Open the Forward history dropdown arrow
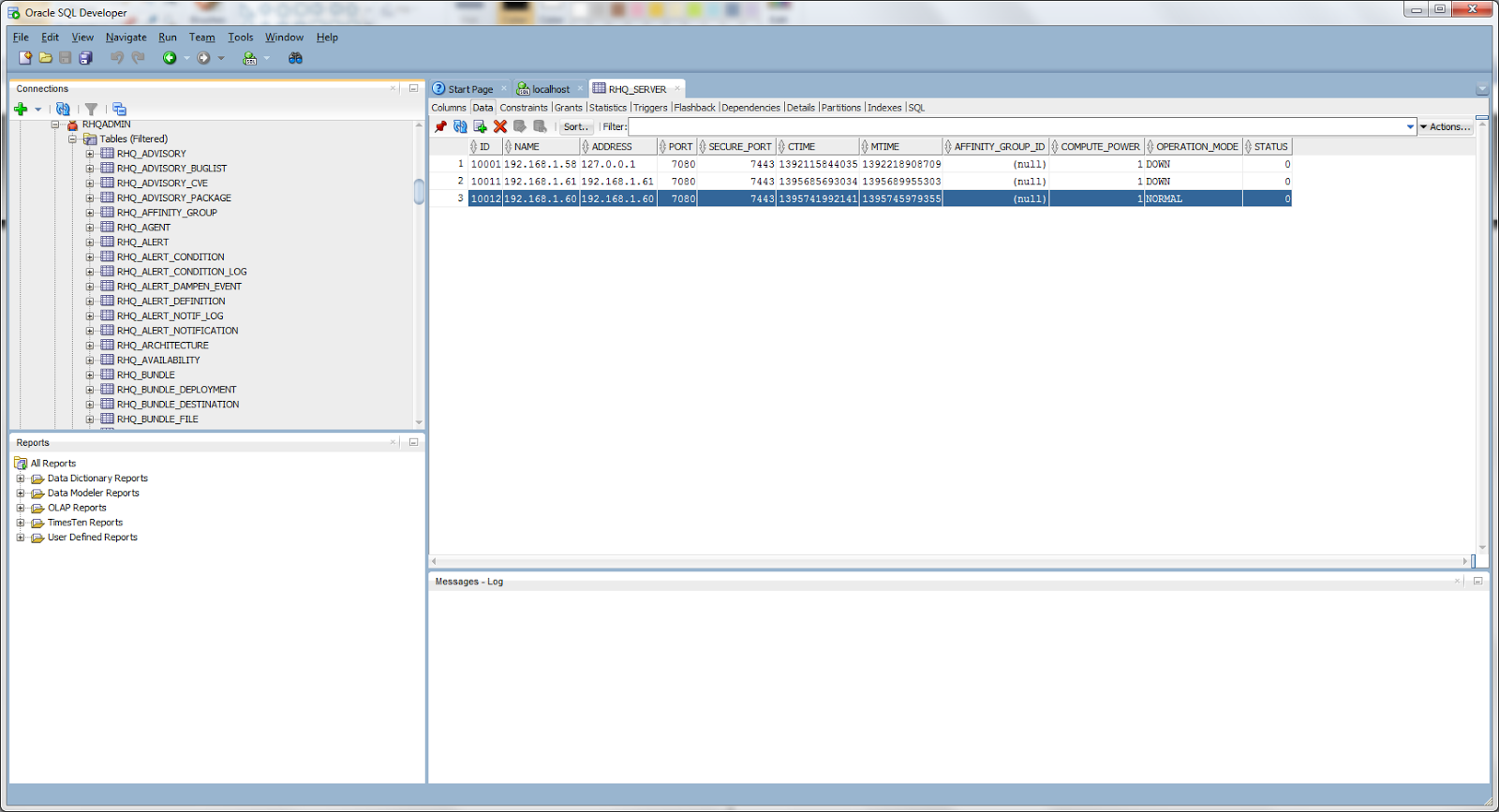 (x=221, y=58)
